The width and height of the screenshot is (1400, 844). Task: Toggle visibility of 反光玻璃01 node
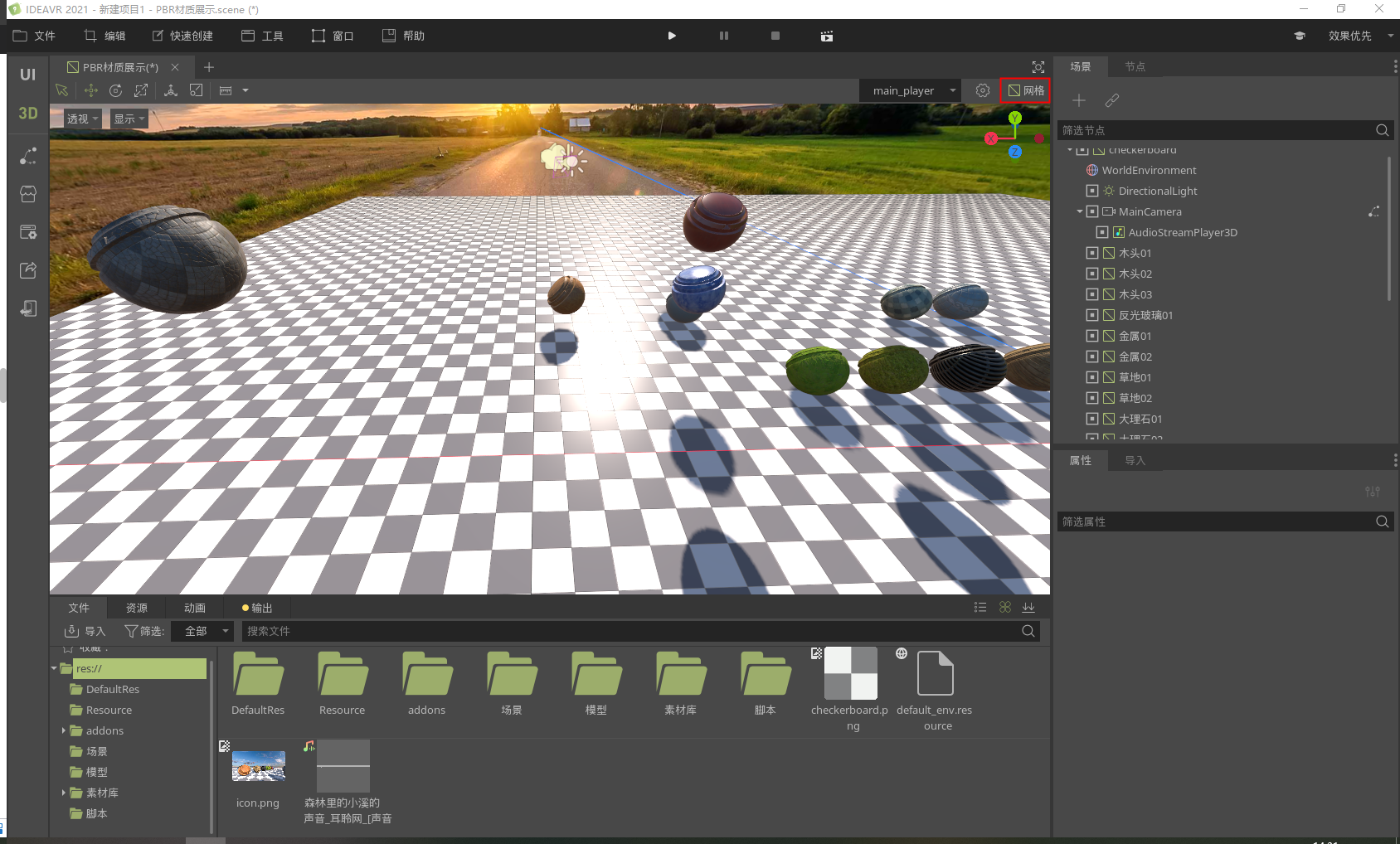[1092, 315]
